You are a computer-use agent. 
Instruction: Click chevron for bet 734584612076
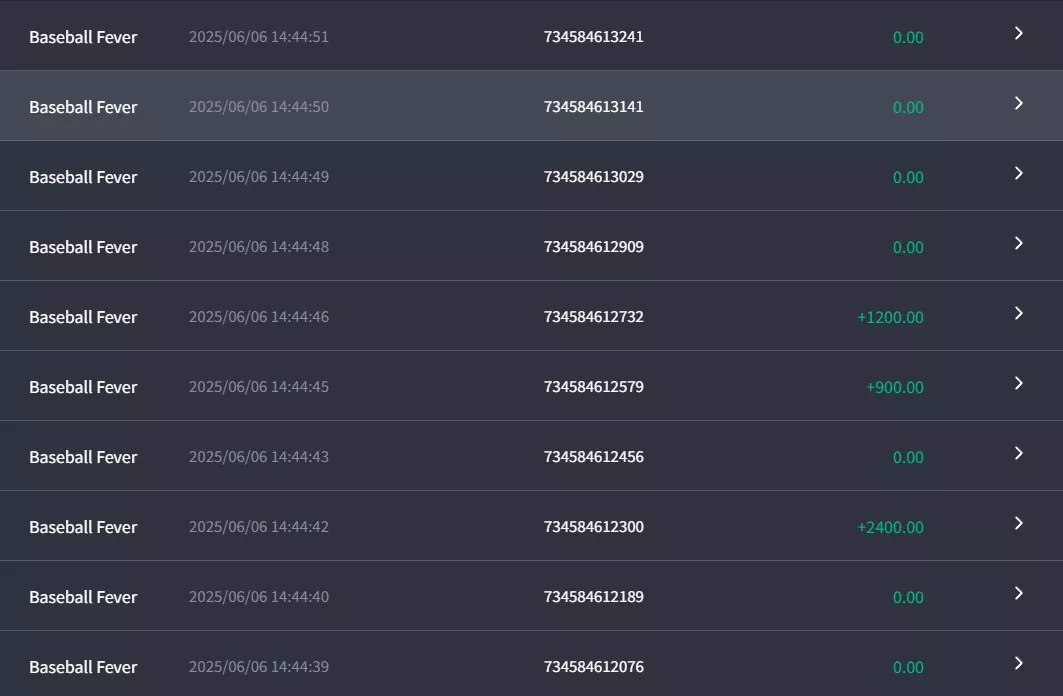[1018, 663]
